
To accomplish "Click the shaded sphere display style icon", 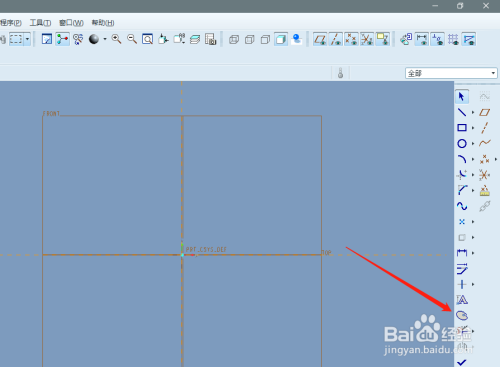I will point(94,39).
